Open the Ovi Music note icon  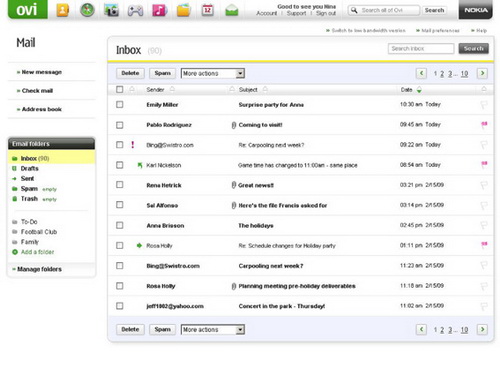click(x=160, y=10)
